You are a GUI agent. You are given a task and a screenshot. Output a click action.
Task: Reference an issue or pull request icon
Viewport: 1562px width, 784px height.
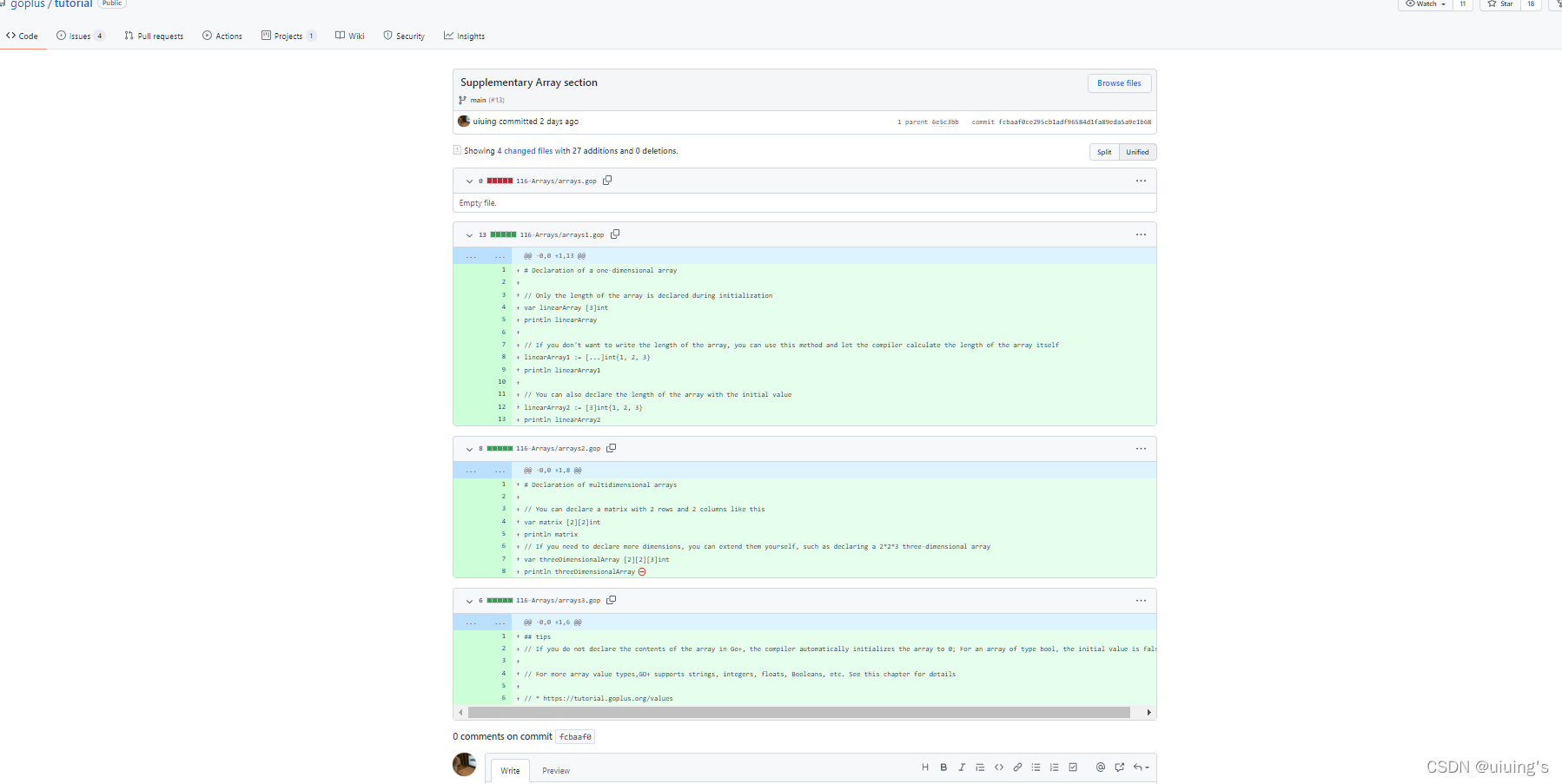[1119, 768]
